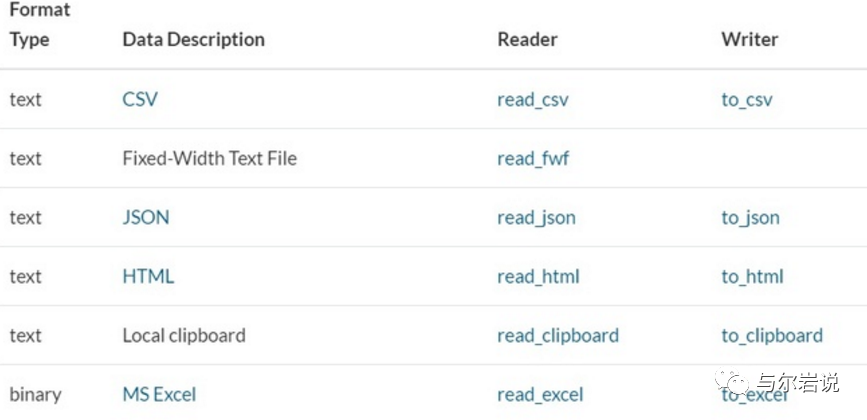Screen dimensions: 867x420
Task: Click the read_fwf reader link
Action: [533, 159]
